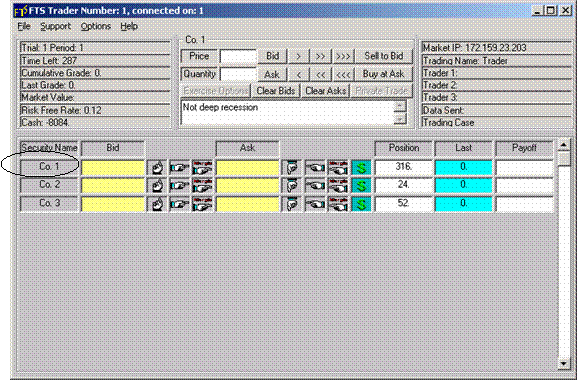Viewport: 577px width, 380px height.
Task: Click the securities list scroll-down arrow
Action: (564, 363)
